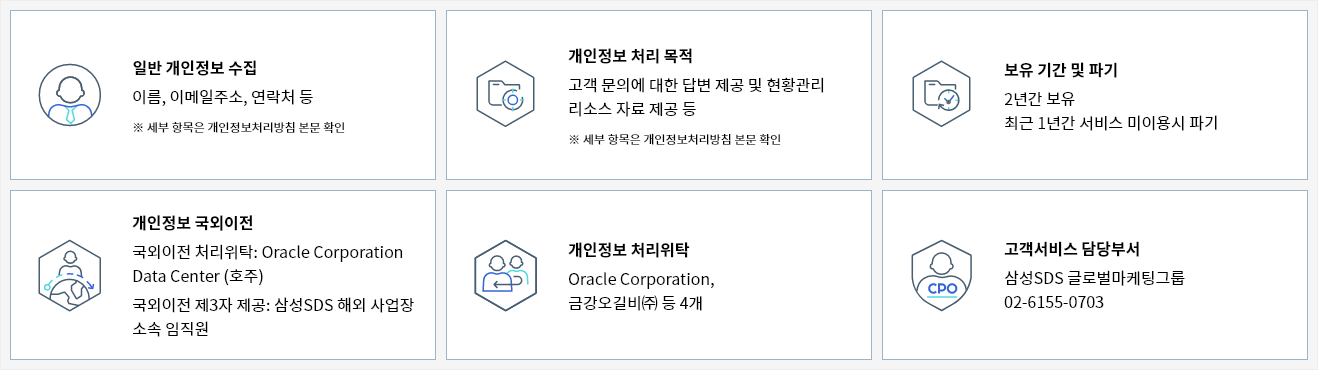Image resolution: width=1318 pixels, height=370 pixels.
Task: Click the Oracle Corporation Data Center (호주) text
Action: point(267,263)
